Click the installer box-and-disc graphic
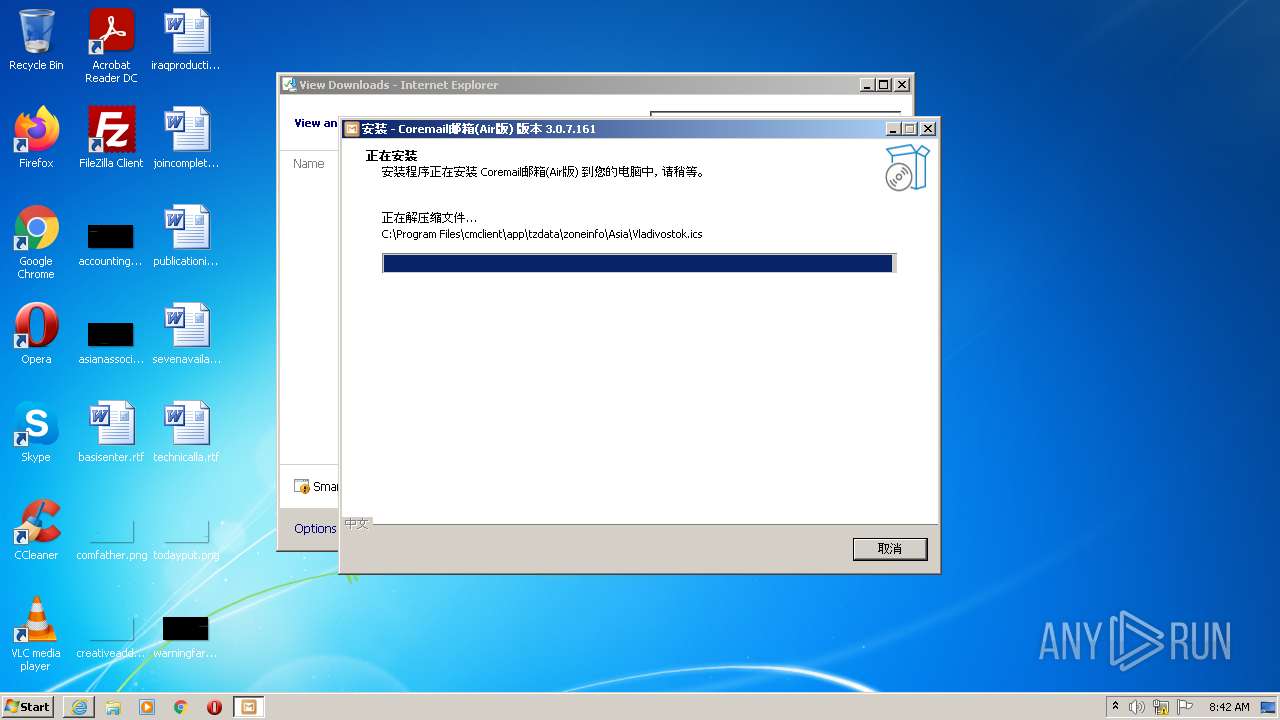 907,167
